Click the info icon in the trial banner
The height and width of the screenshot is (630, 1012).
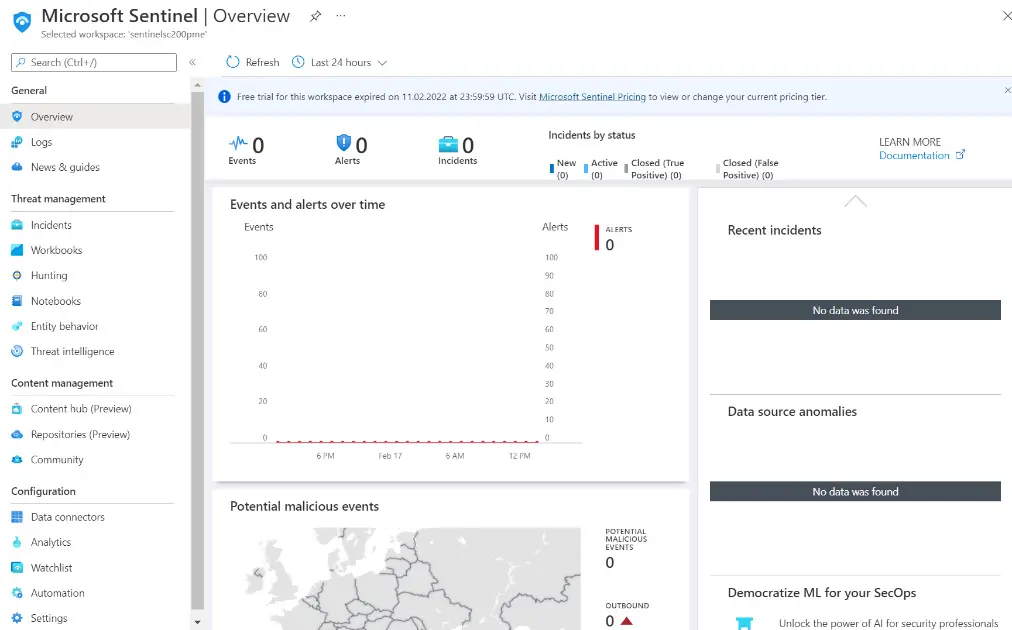tap(224, 97)
